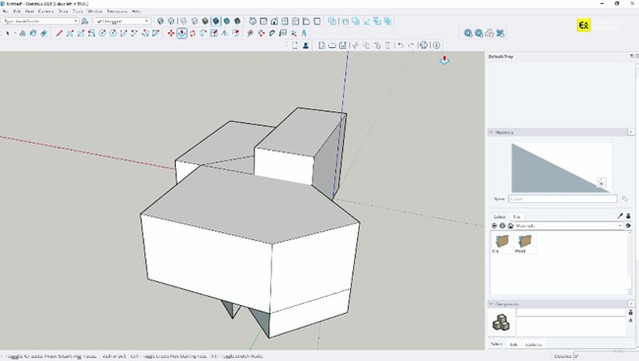Open the file folder icon

[x=332, y=45]
